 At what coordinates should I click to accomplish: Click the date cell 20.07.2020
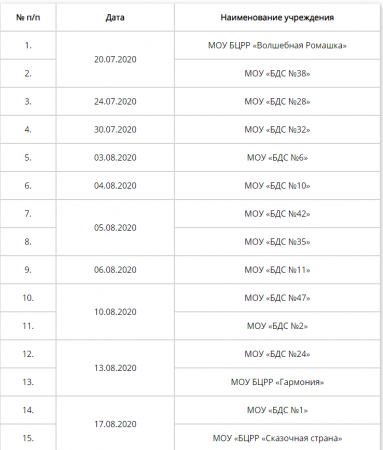tap(115, 59)
